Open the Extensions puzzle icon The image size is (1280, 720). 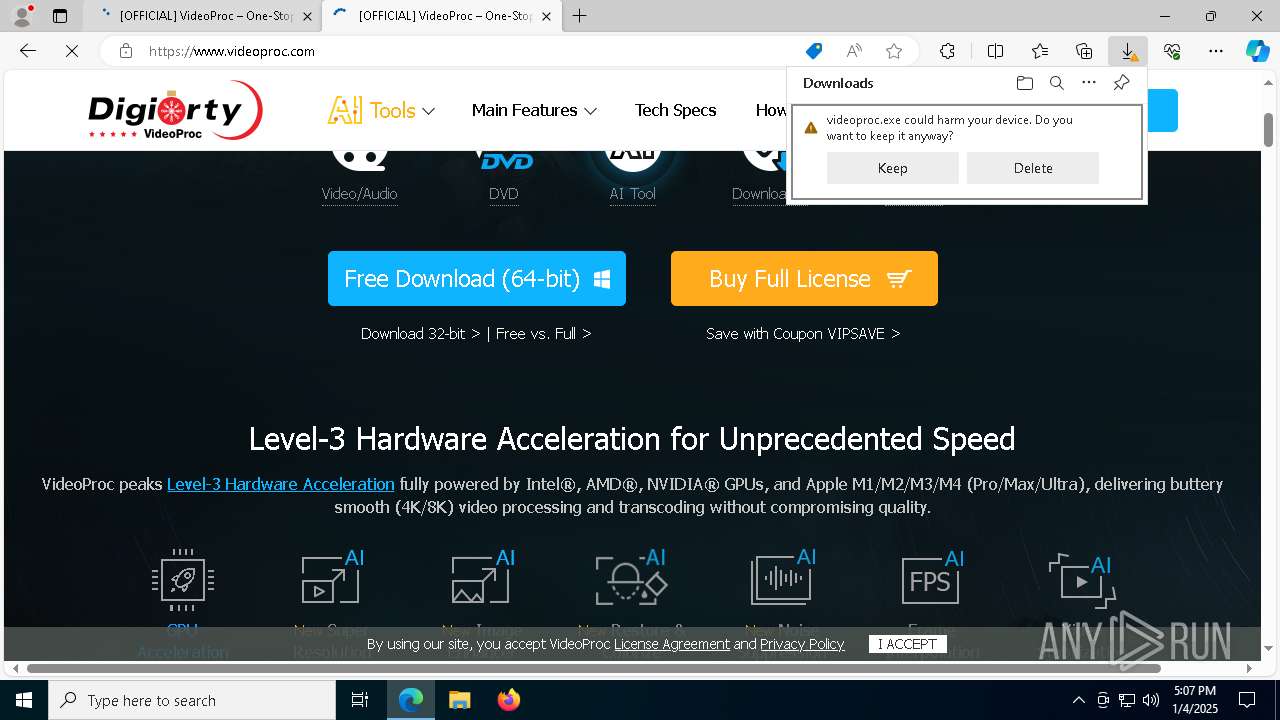click(947, 51)
